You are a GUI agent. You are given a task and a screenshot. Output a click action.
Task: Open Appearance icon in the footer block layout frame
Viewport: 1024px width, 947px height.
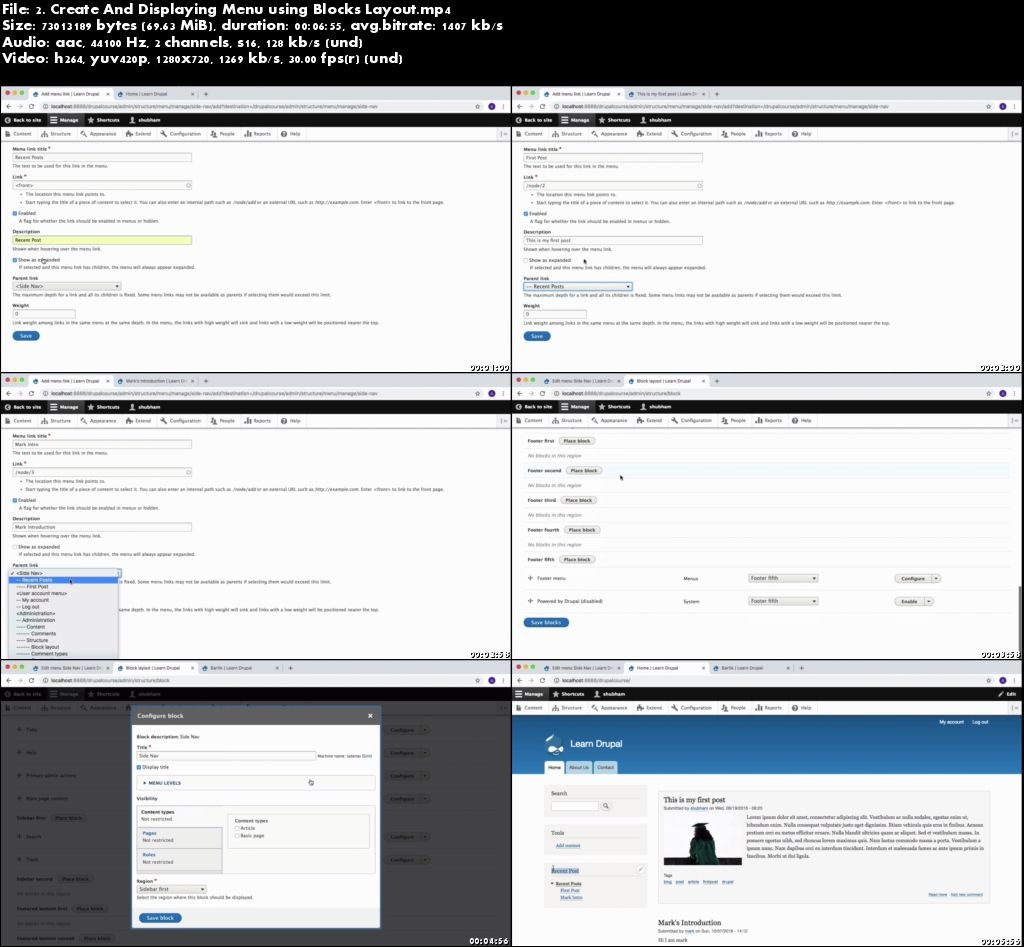click(x=594, y=421)
